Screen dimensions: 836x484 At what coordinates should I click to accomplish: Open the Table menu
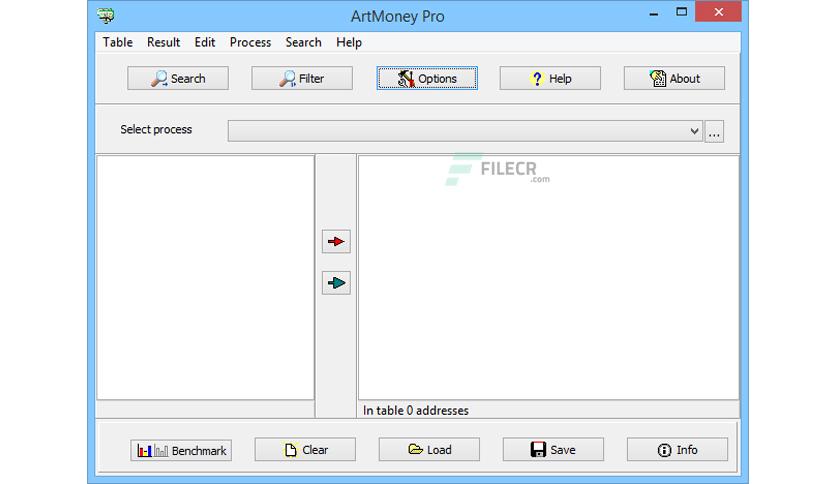(x=117, y=42)
